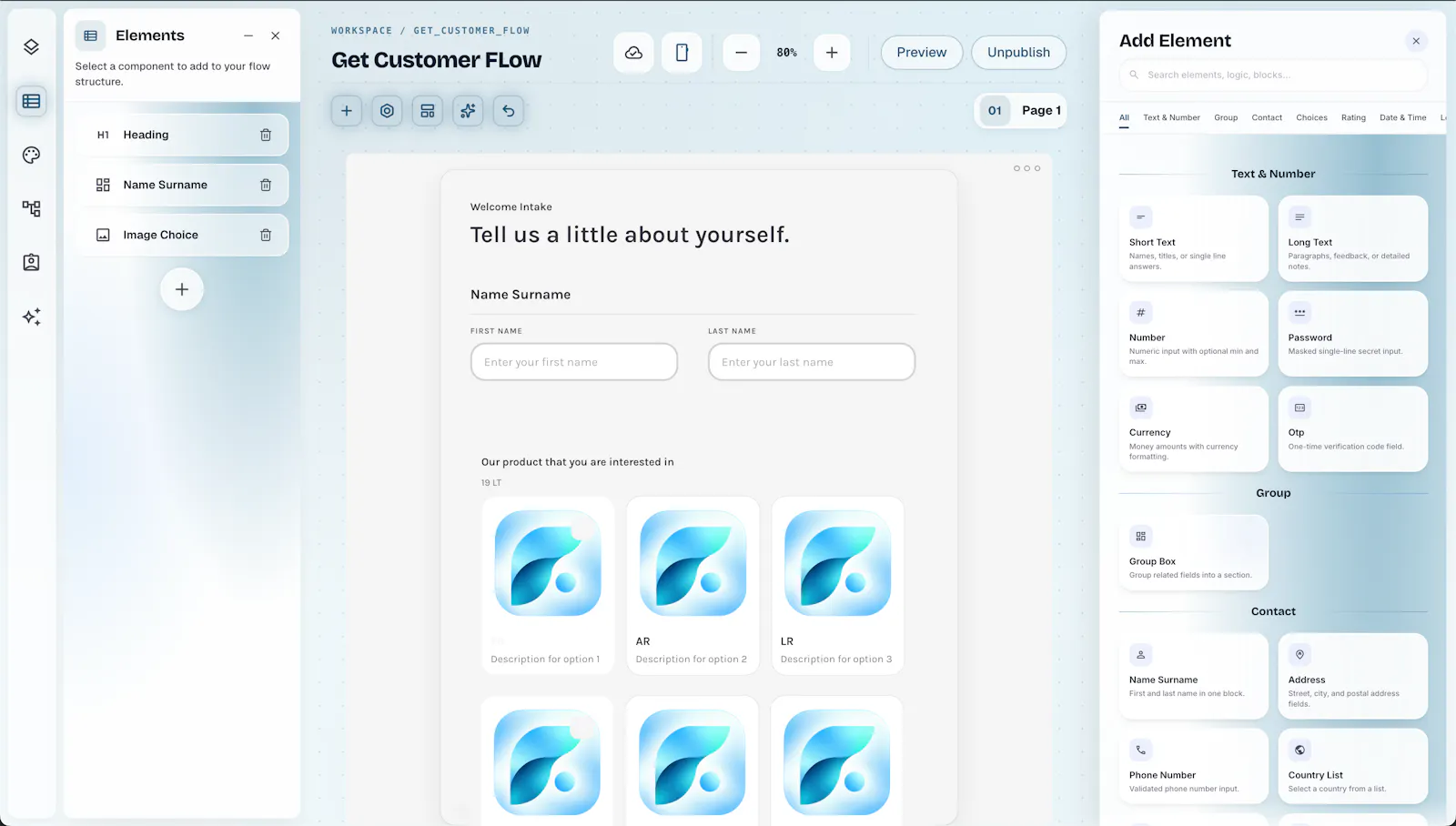Focus the first name input field
The height and width of the screenshot is (826, 1456).
click(574, 362)
